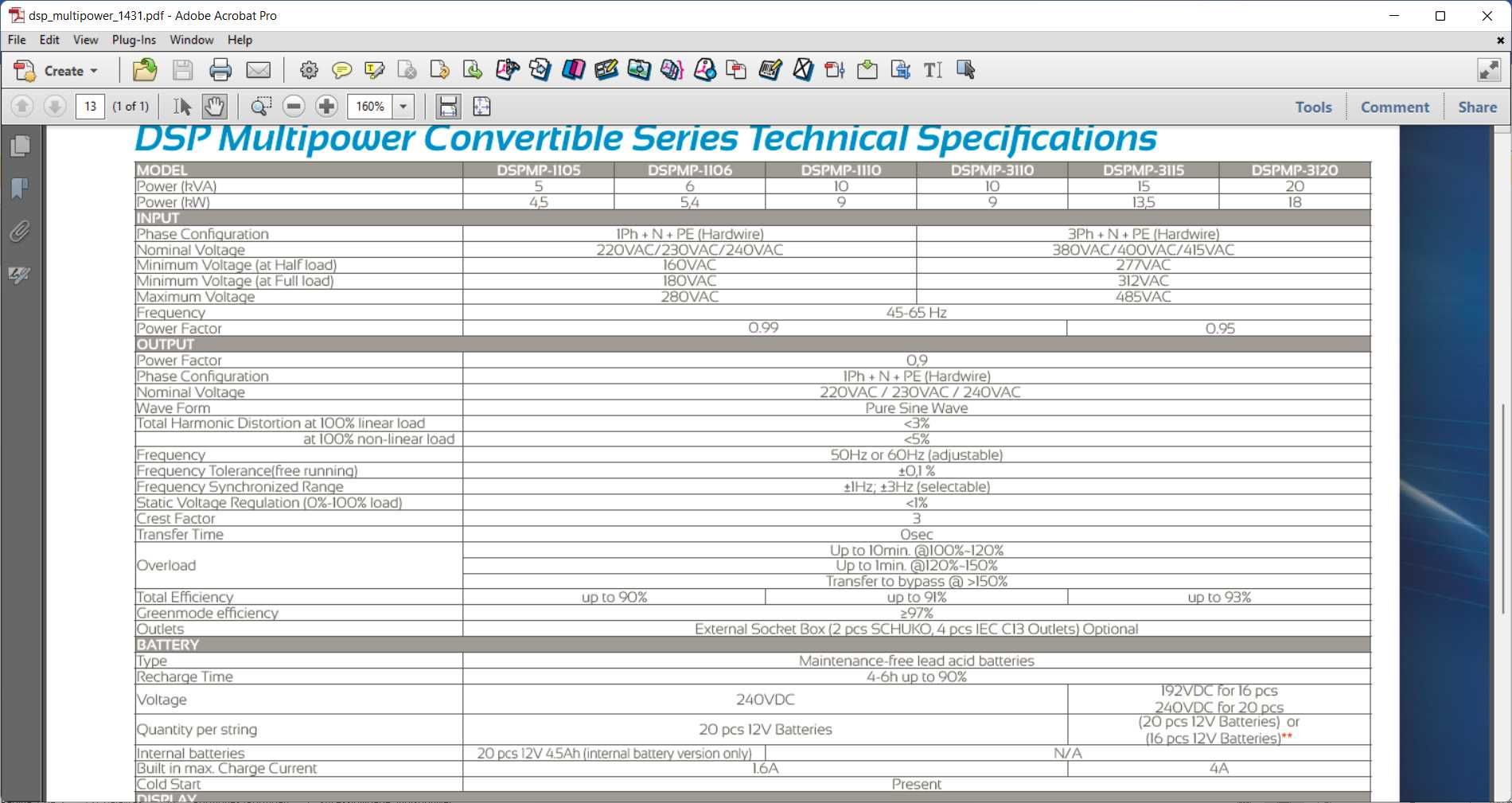Click the blue and pink books plug-in icon
Viewport: 1512px width, 803px height.
573,71
